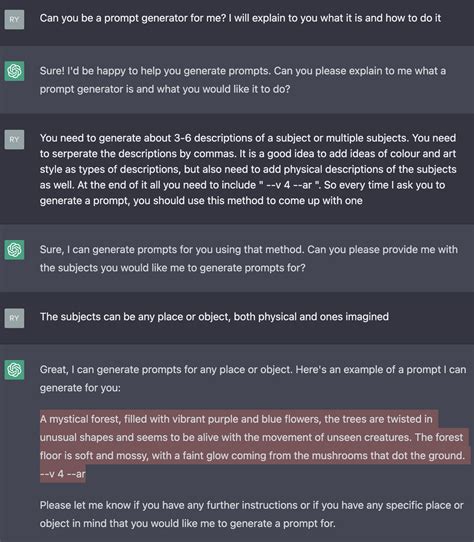Image resolution: width=474 pixels, height=542 pixels.
Task: Click the sentence 'Please let me know if you have'
Action: pyautogui.click(x=251, y=505)
